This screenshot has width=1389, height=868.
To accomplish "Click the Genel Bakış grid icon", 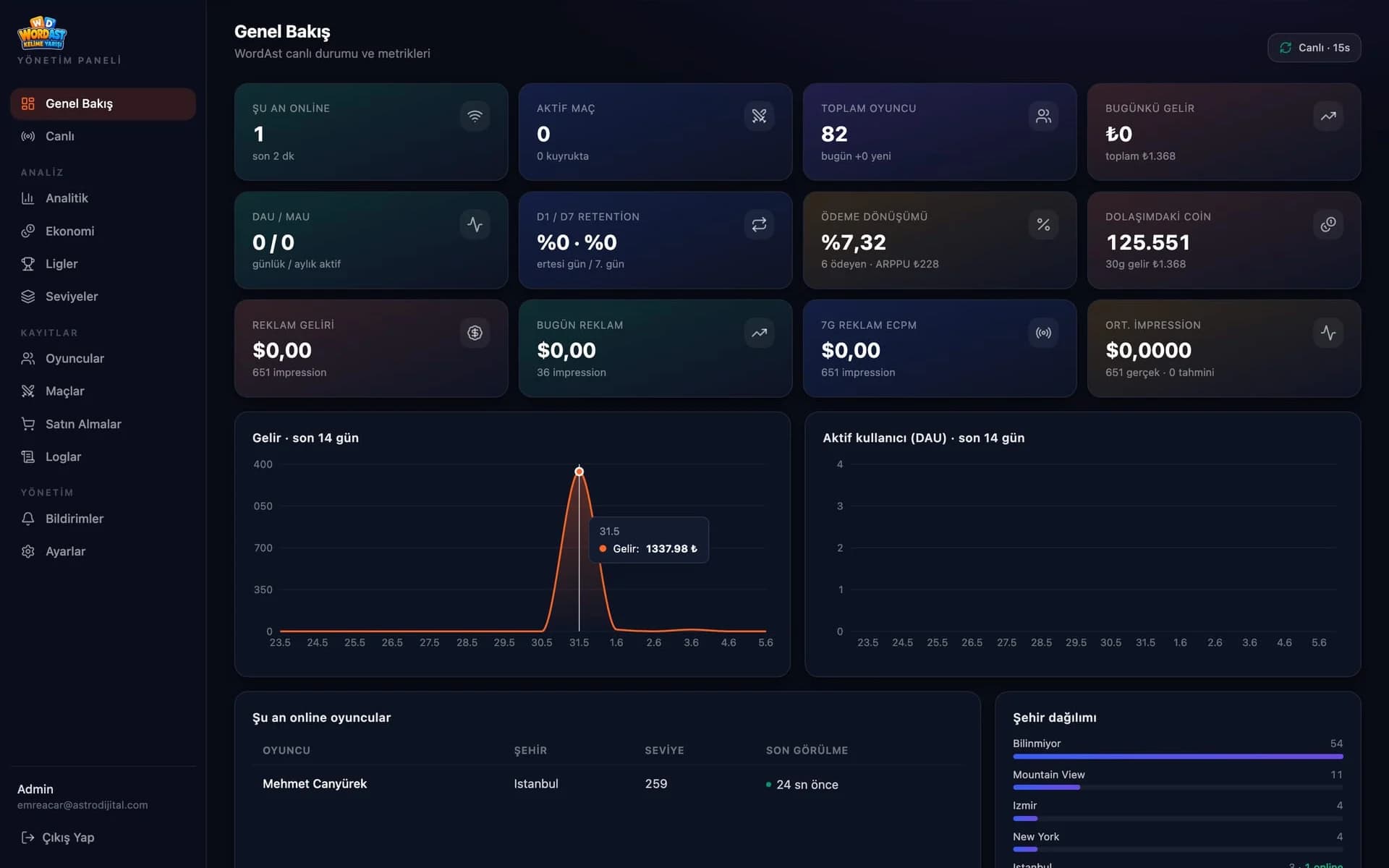I will [x=28, y=103].
